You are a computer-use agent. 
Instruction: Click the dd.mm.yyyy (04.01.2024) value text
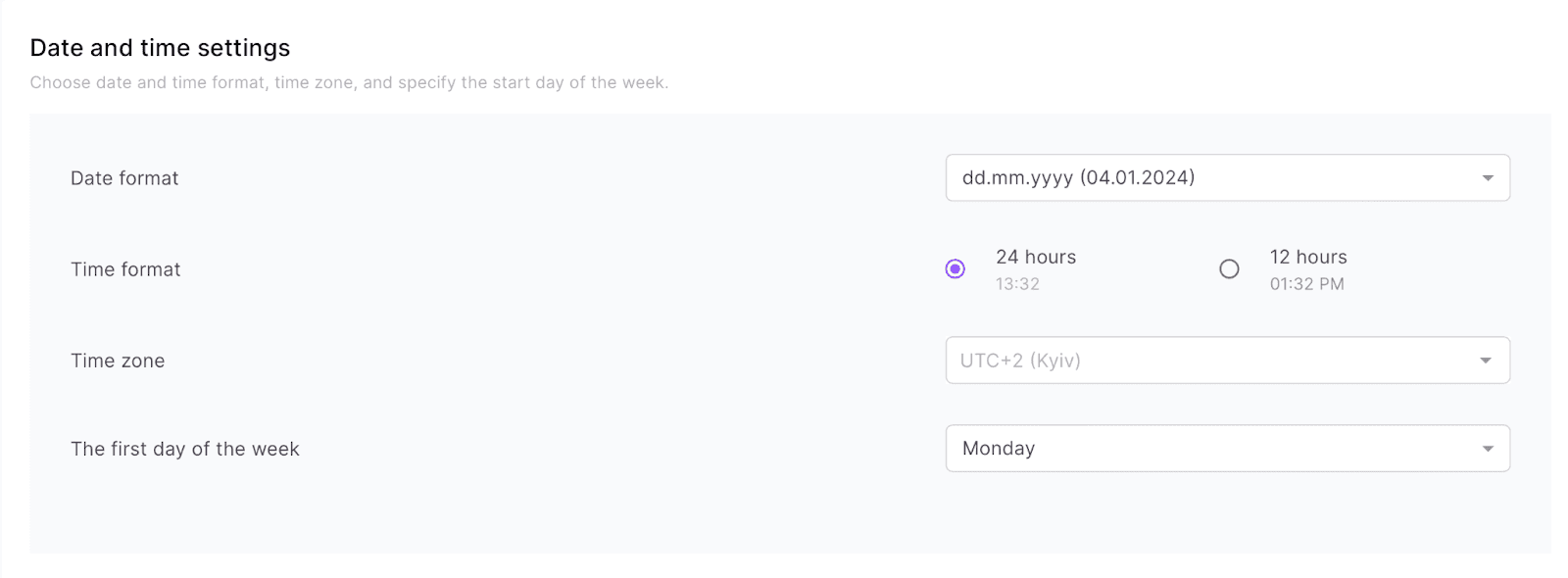(1078, 177)
